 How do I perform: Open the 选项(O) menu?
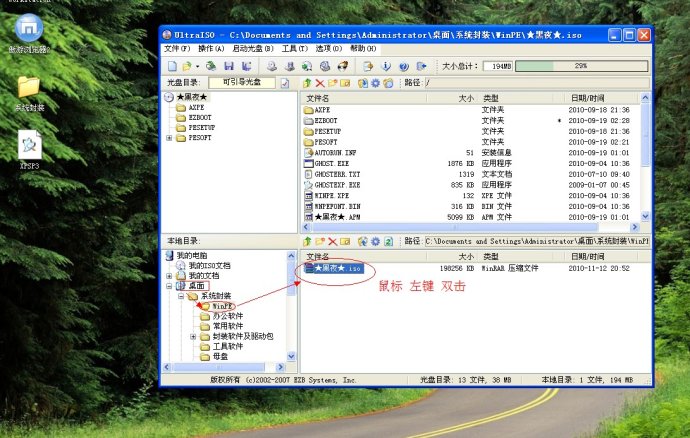(329, 48)
